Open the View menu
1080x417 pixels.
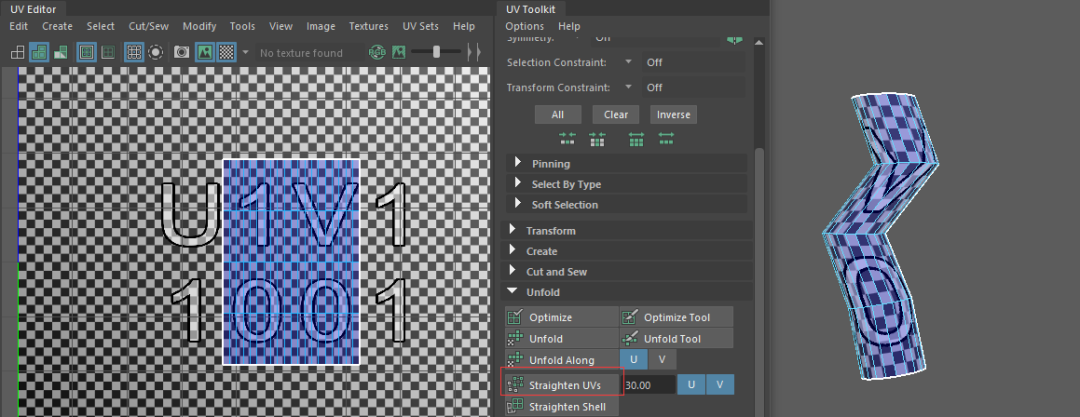(x=281, y=26)
